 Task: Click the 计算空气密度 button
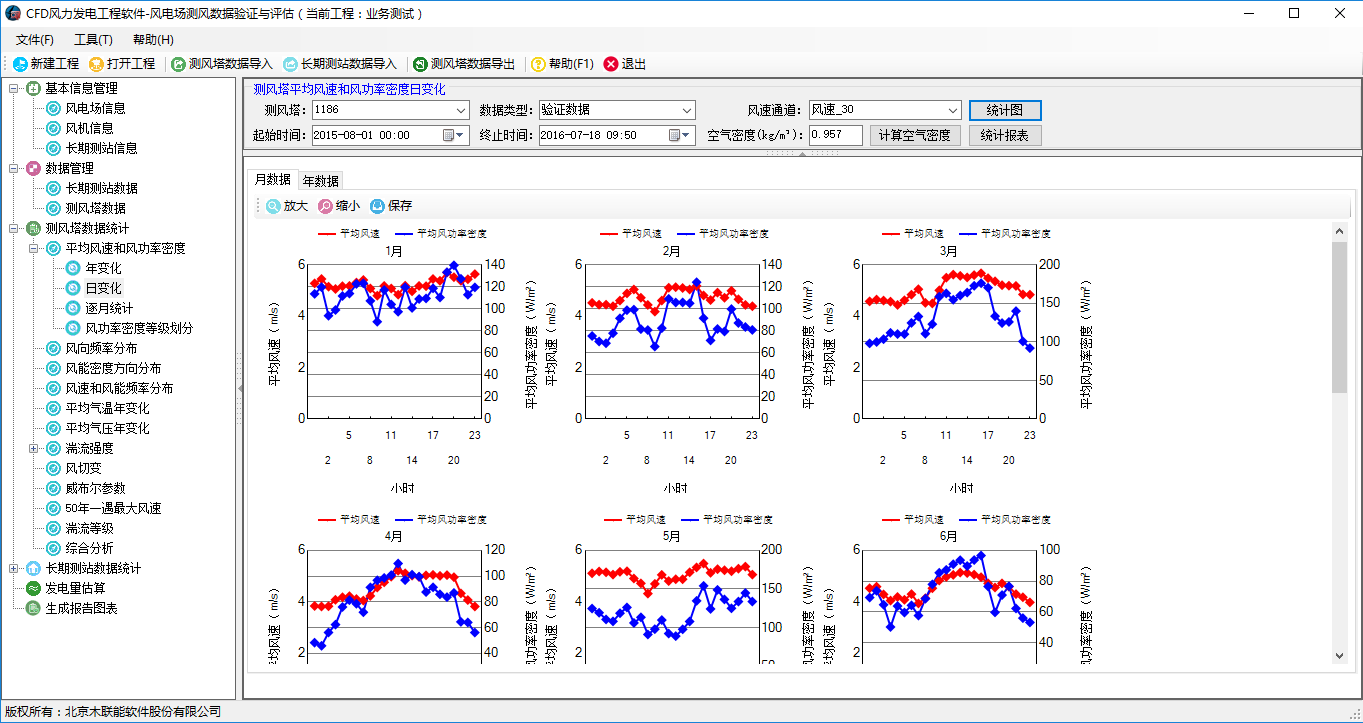(x=914, y=135)
